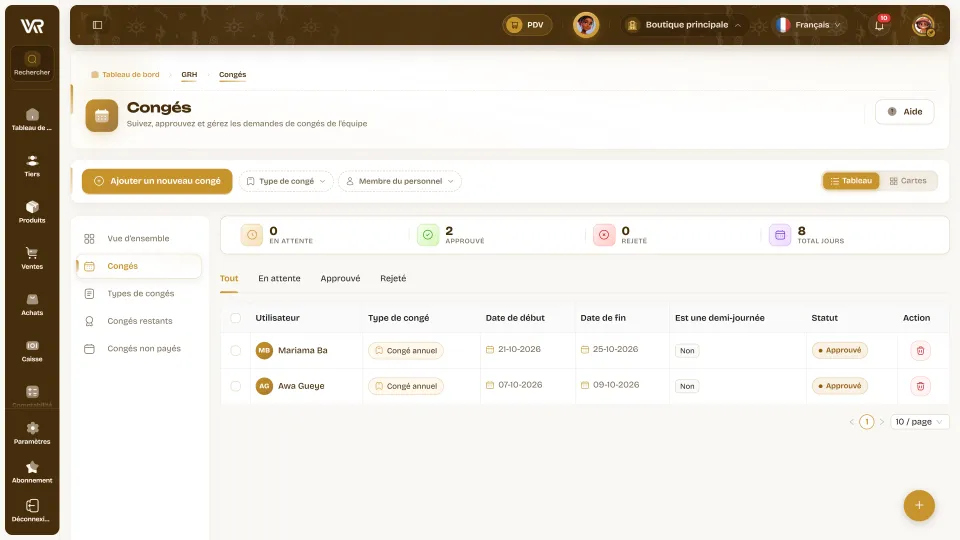
Task: Switch to Cartes view
Action: click(908, 181)
